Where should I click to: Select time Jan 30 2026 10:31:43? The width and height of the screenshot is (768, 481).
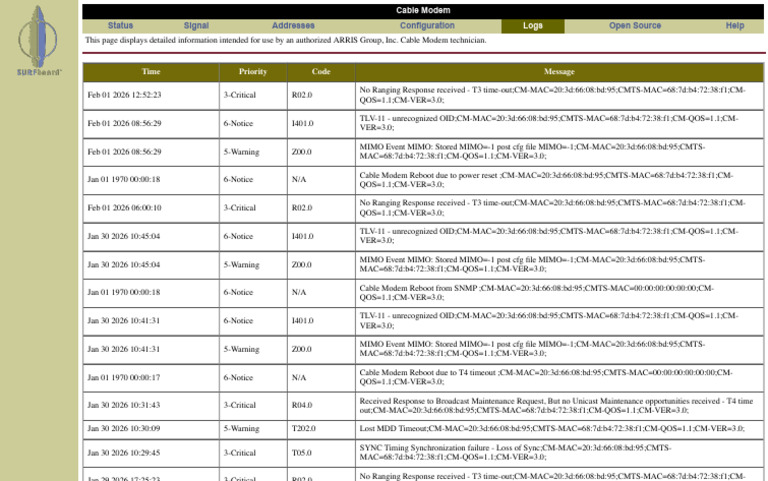coord(123,405)
